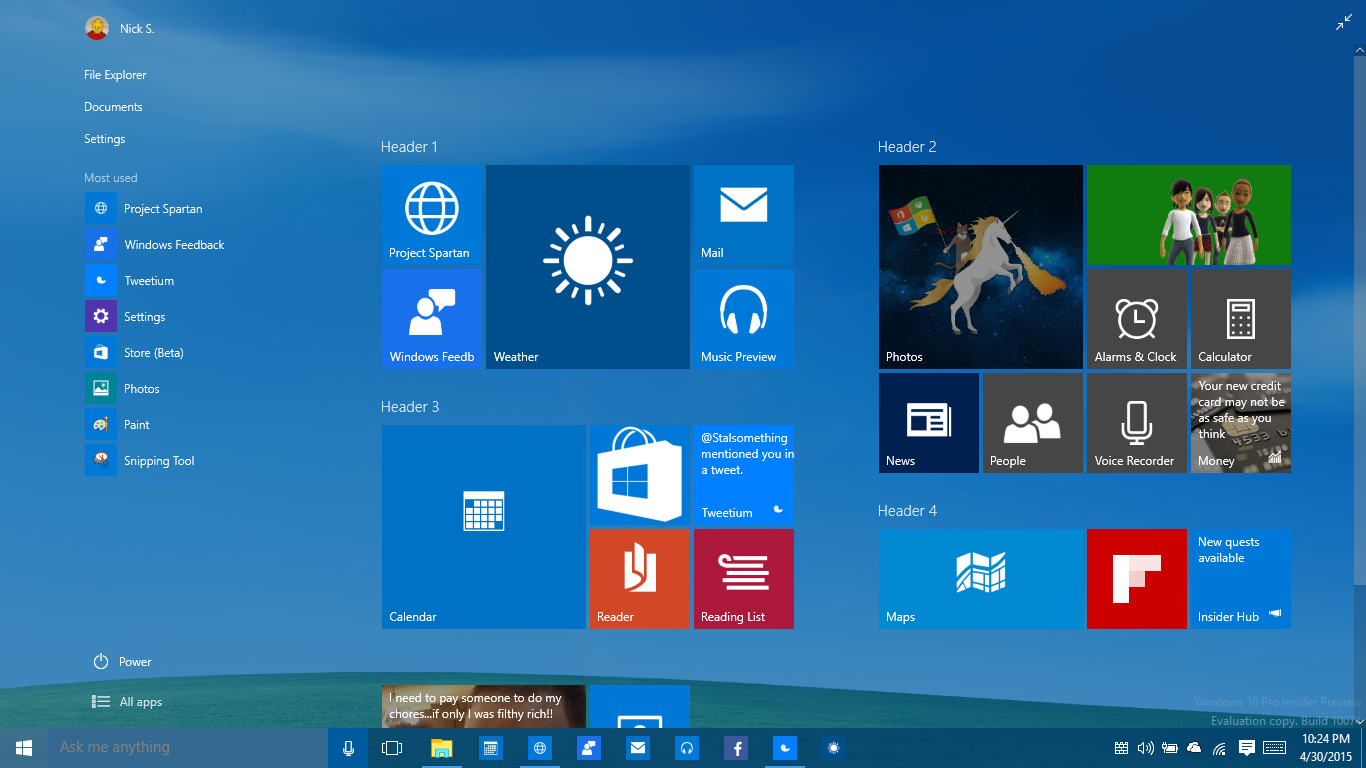Open Documents from the Start list
The width and height of the screenshot is (1366, 768).
[113, 107]
